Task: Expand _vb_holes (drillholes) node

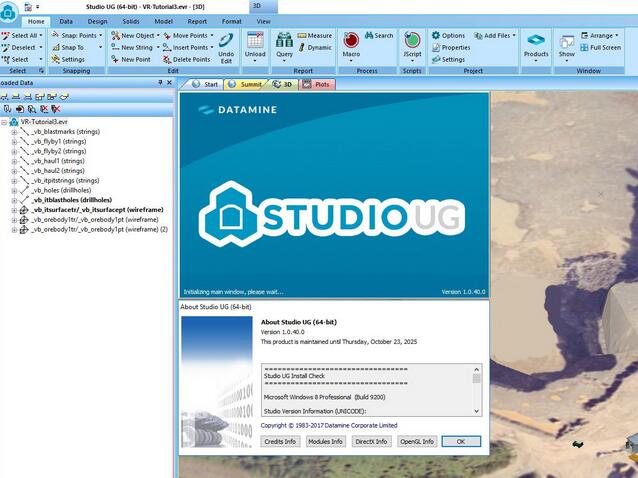Action: (x=14, y=190)
